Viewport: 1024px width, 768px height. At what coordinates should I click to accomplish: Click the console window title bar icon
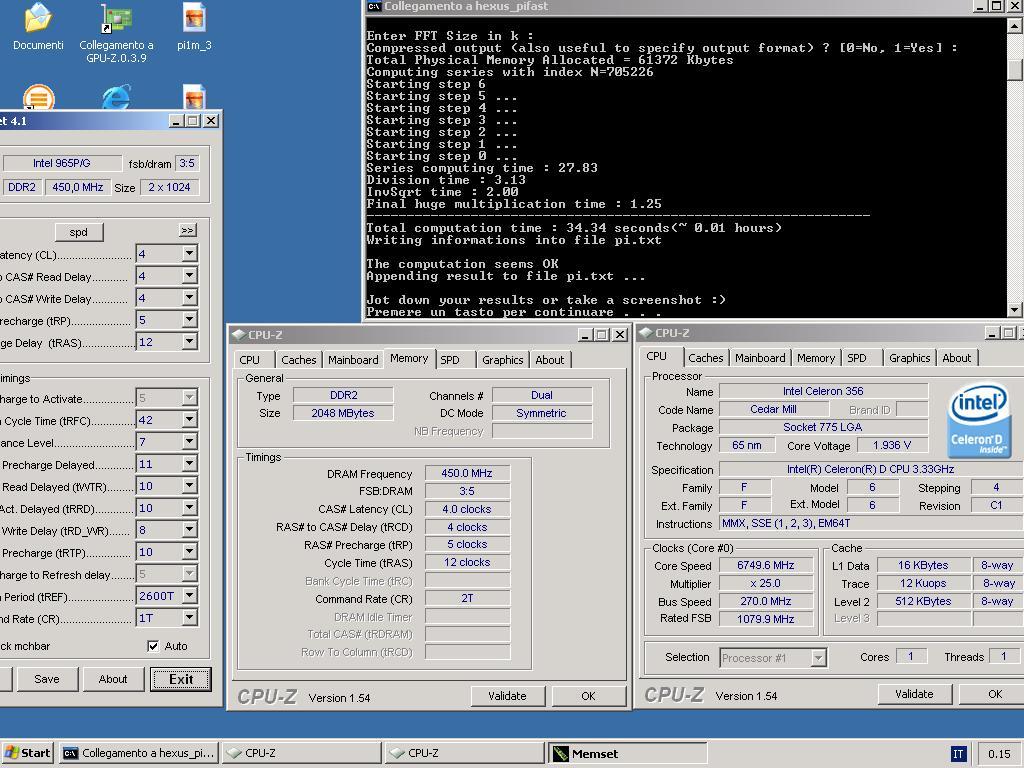coord(374,7)
